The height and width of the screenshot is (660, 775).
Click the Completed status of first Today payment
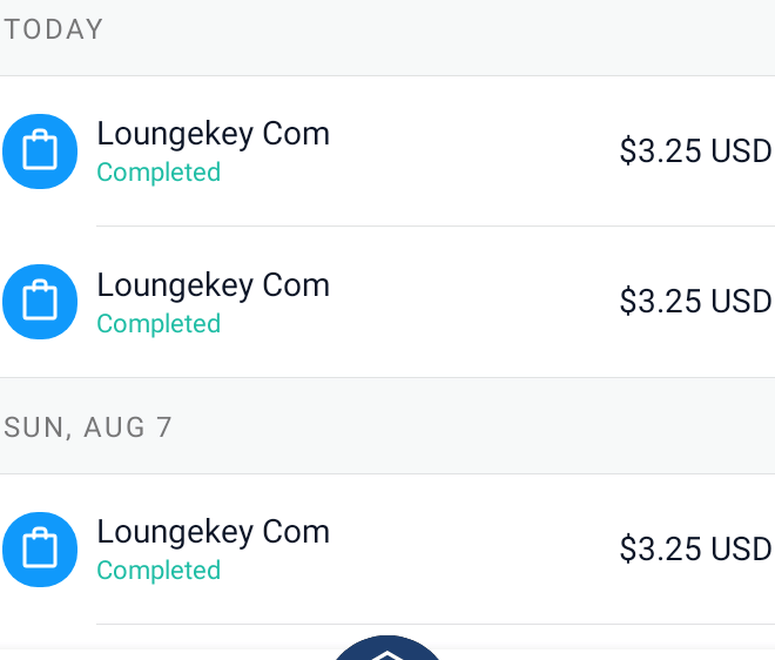pos(158,172)
